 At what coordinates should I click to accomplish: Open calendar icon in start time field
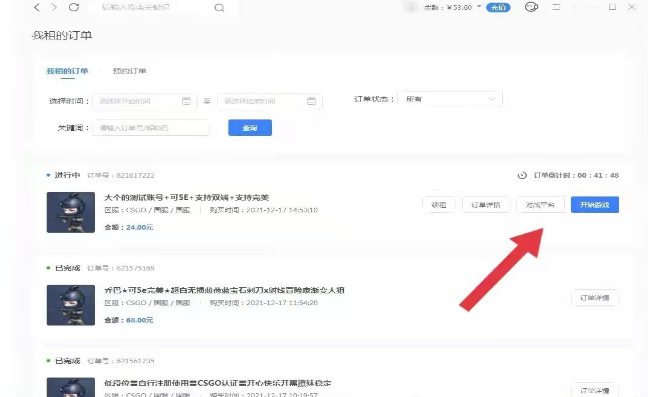(x=186, y=101)
